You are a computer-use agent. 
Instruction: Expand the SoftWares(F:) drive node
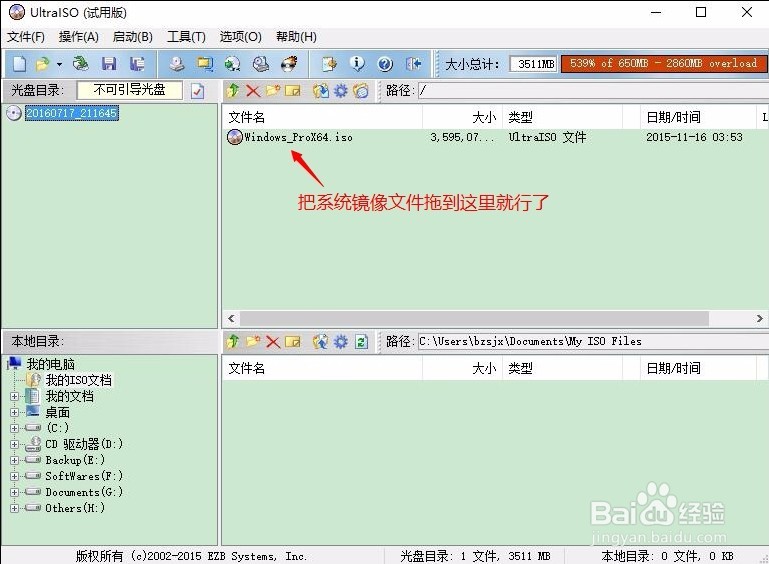pos(15,476)
